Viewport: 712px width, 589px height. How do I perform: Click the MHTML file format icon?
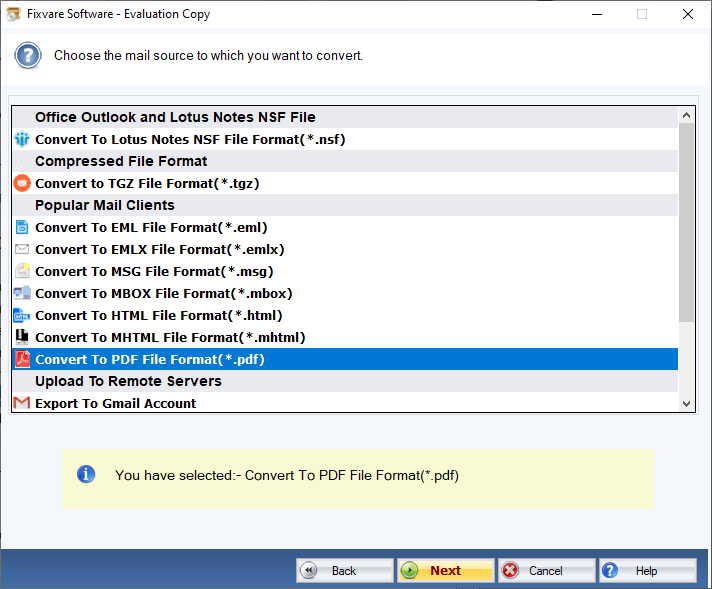pos(22,337)
